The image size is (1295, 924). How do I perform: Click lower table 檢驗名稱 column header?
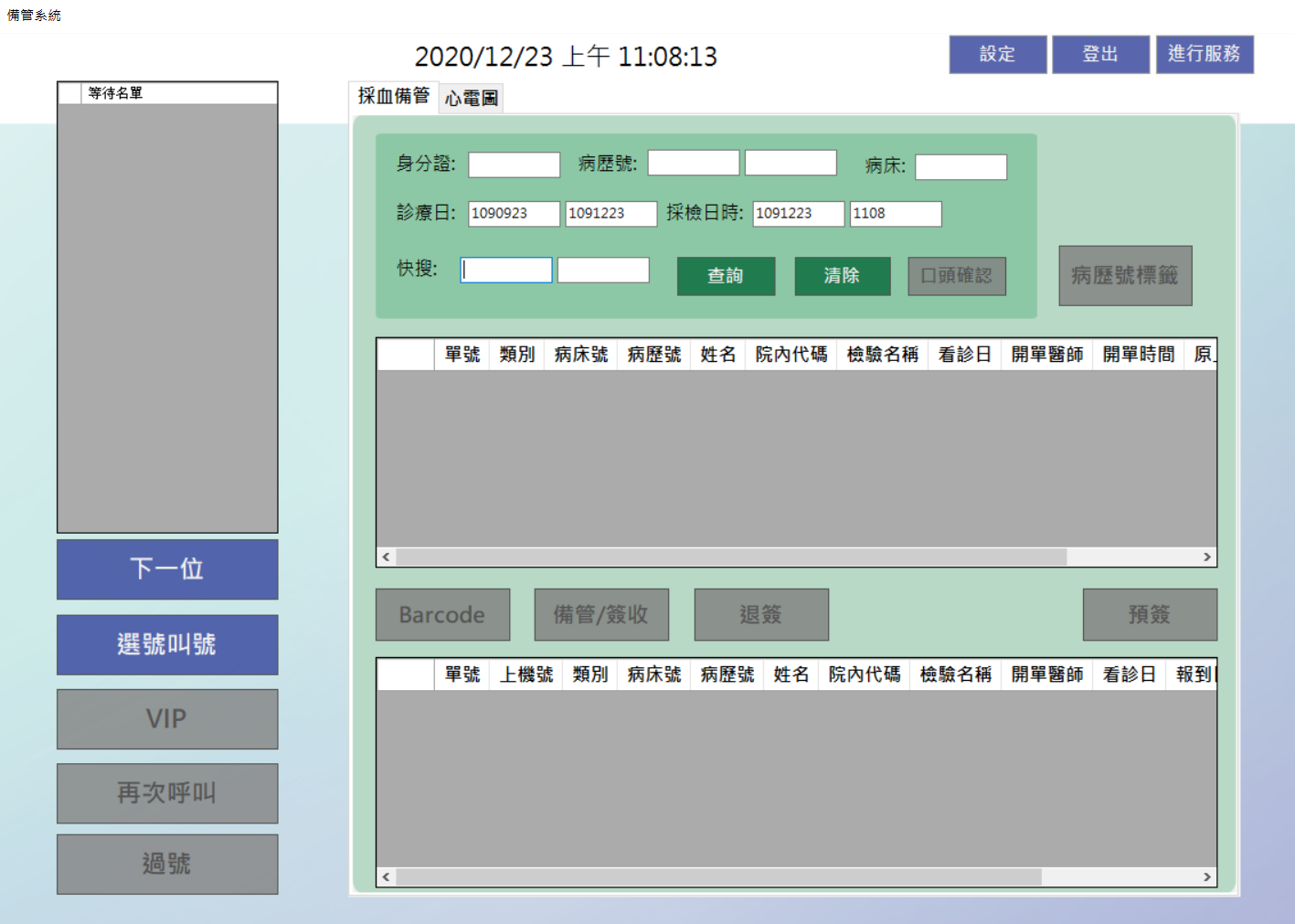pyautogui.click(x=955, y=674)
